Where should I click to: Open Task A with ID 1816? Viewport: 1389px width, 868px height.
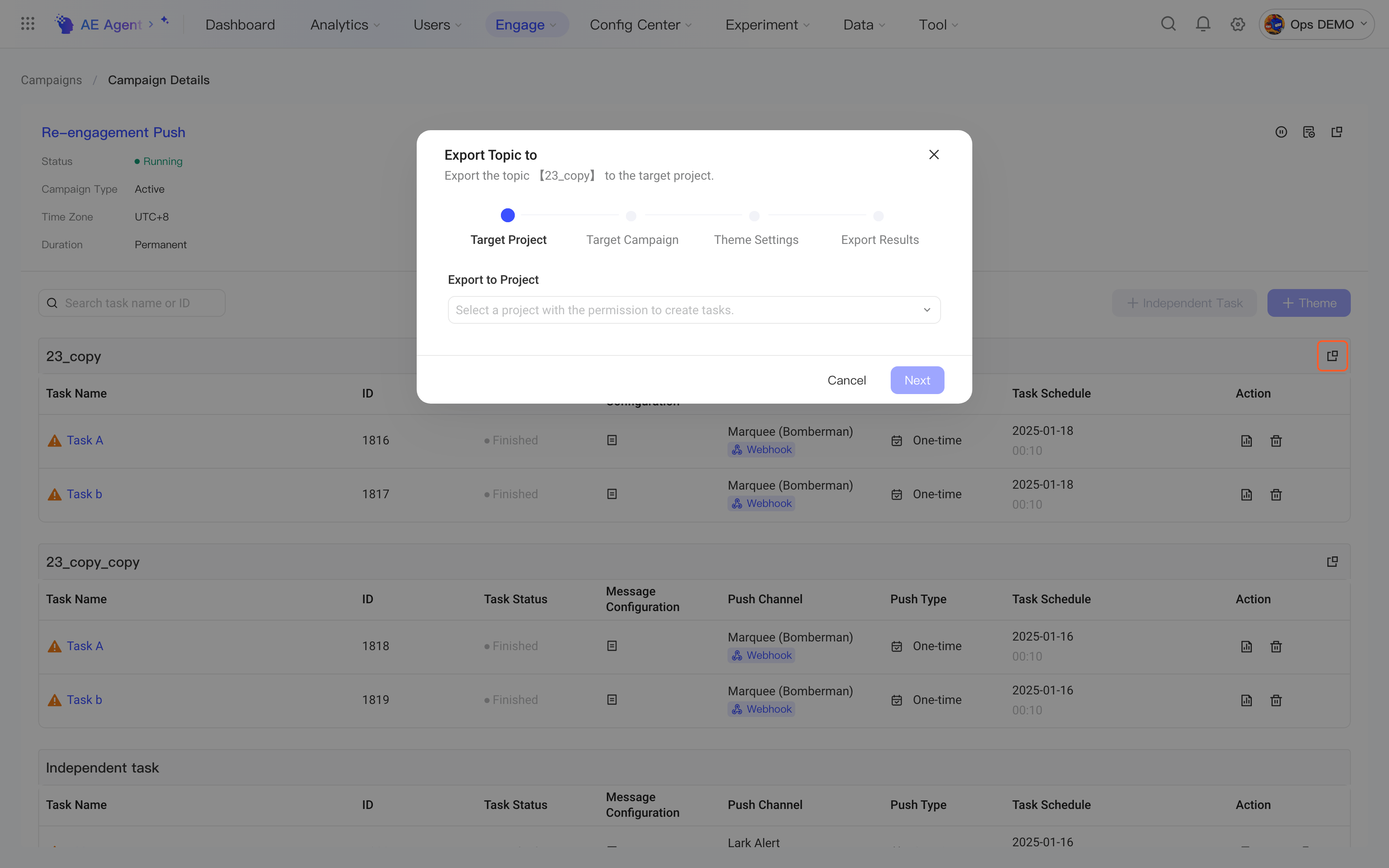[x=85, y=441]
